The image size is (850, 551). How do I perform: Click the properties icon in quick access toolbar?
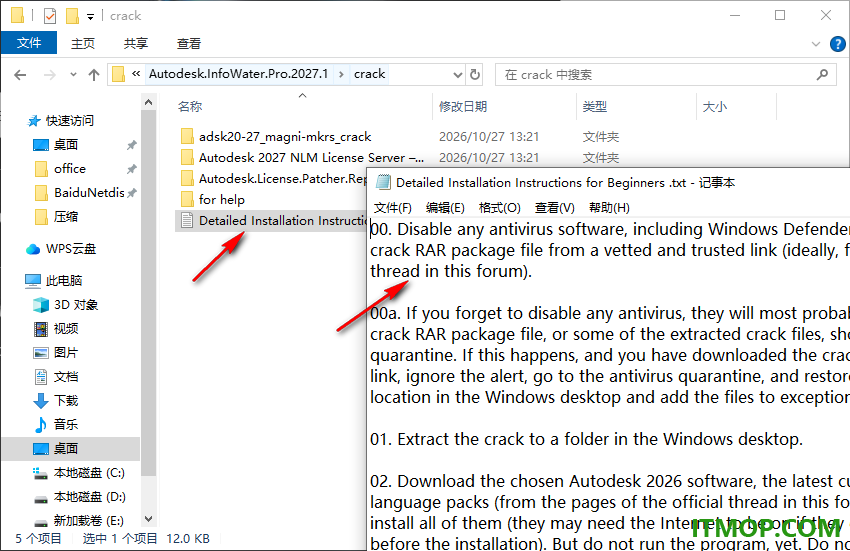click(x=49, y=16)
